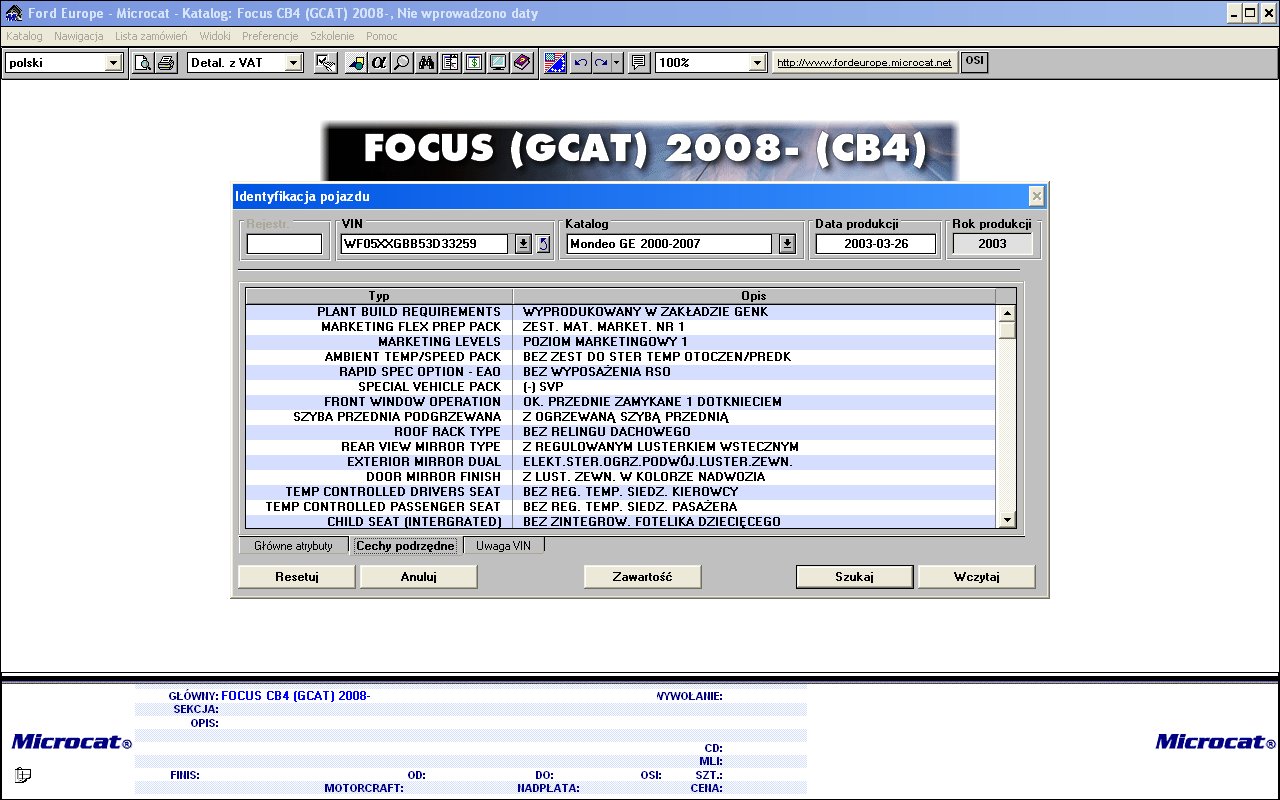The image size is (1280, 800).
Task: Click the list scrollbar up arrow
Action: (x=1007, y=312)
